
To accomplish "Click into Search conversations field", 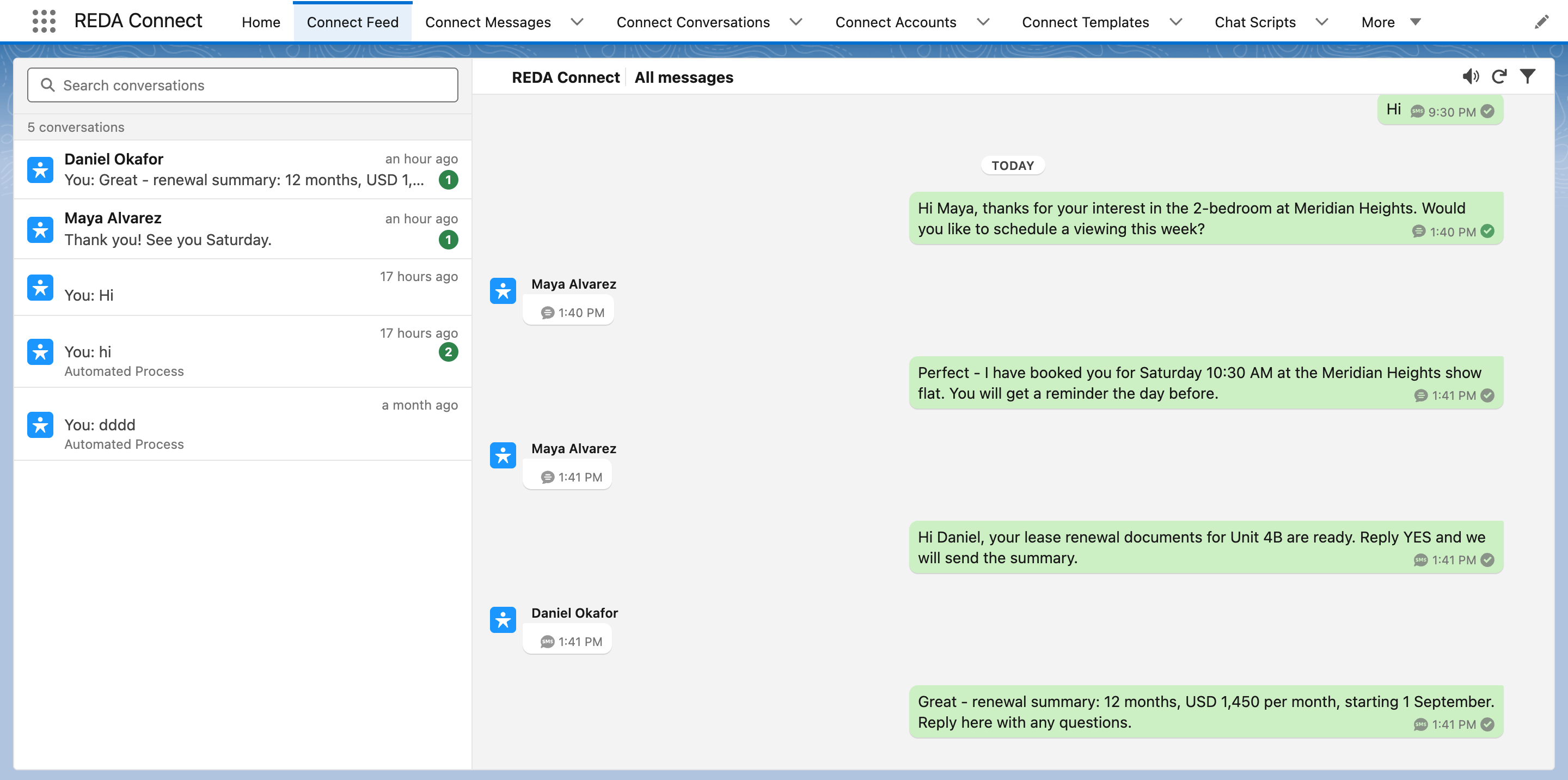I will click(243, 86).
